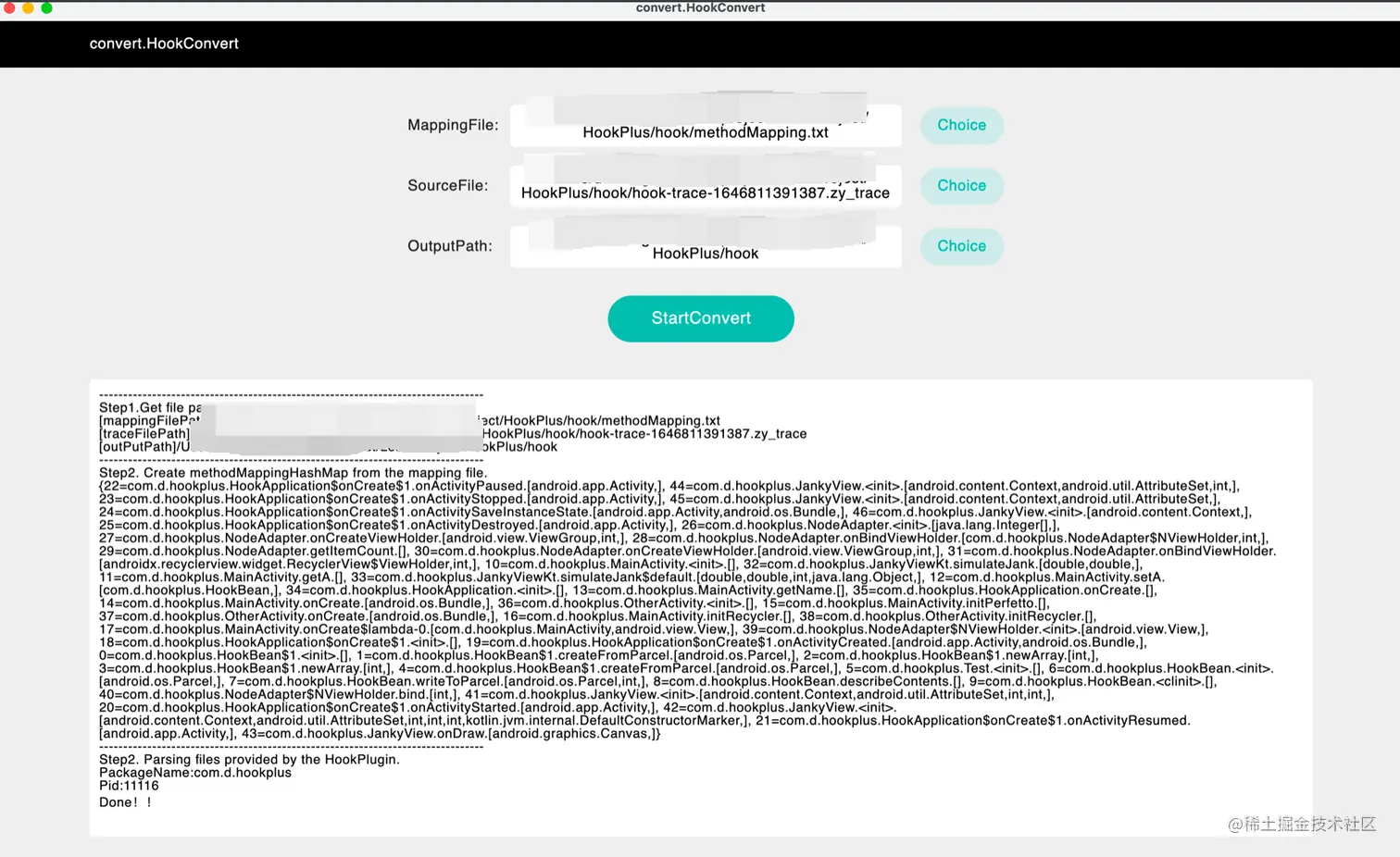Click Choice button for OutputPath
This screenshot has height=857, width=1400.
coord(961,246)
